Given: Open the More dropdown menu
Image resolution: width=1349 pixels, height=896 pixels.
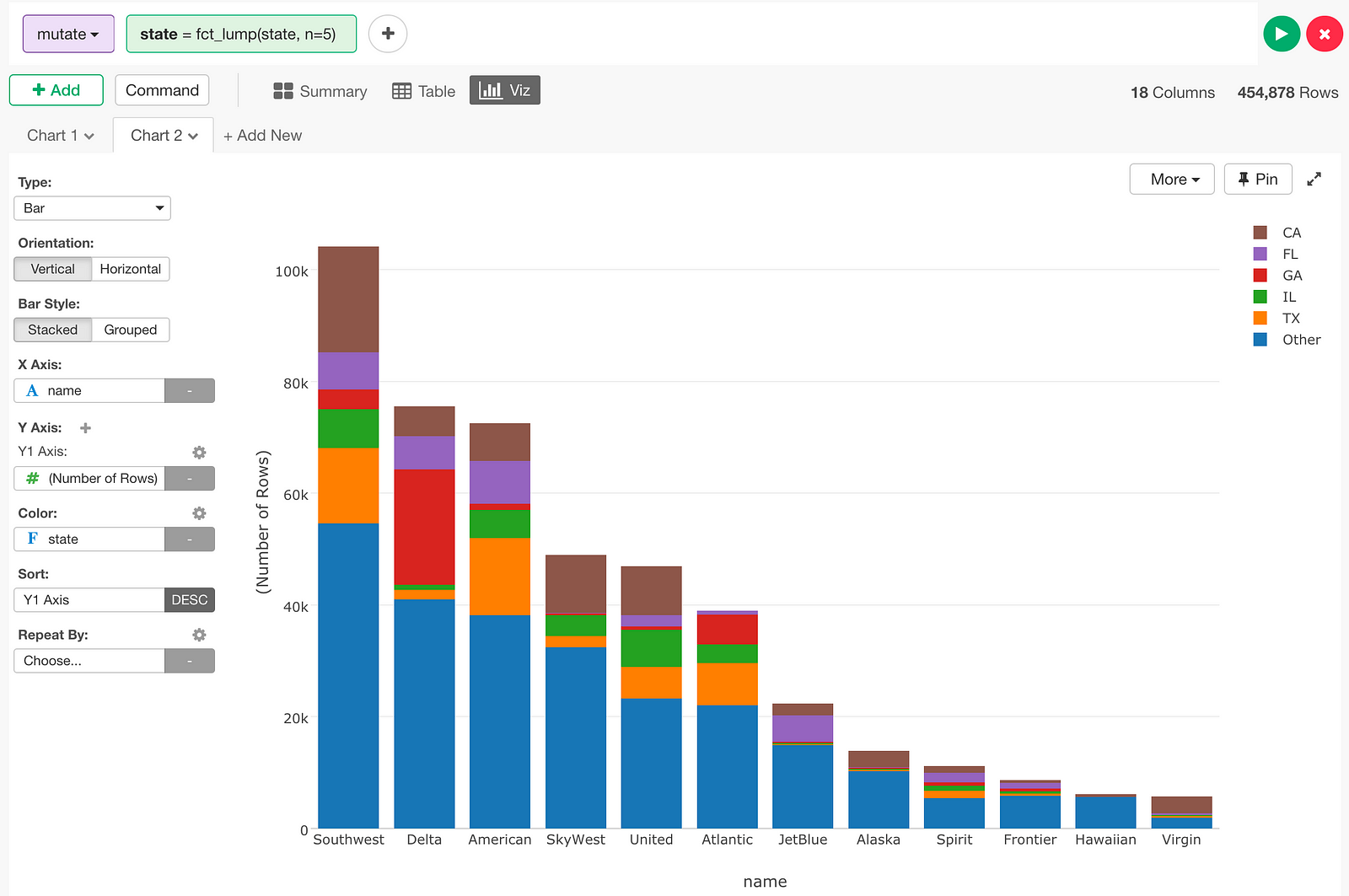Looking at the screenshot, I should (x=1172, y=180).
